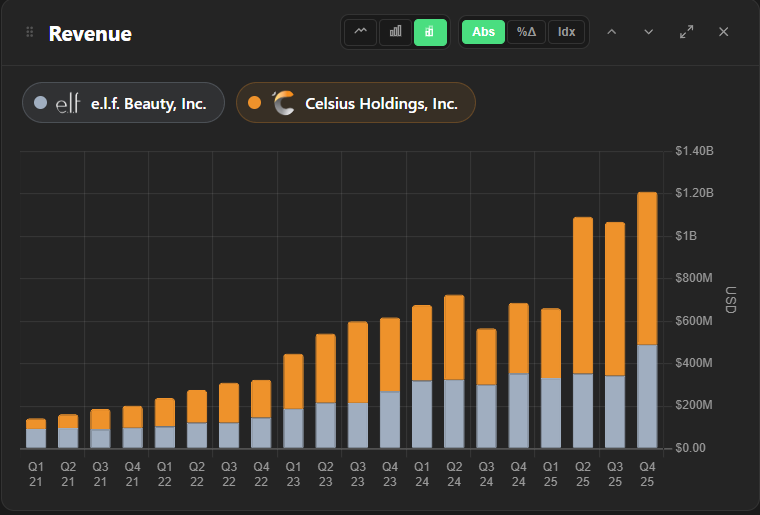Click the Q1 25 x-axis label

(551, 474)
